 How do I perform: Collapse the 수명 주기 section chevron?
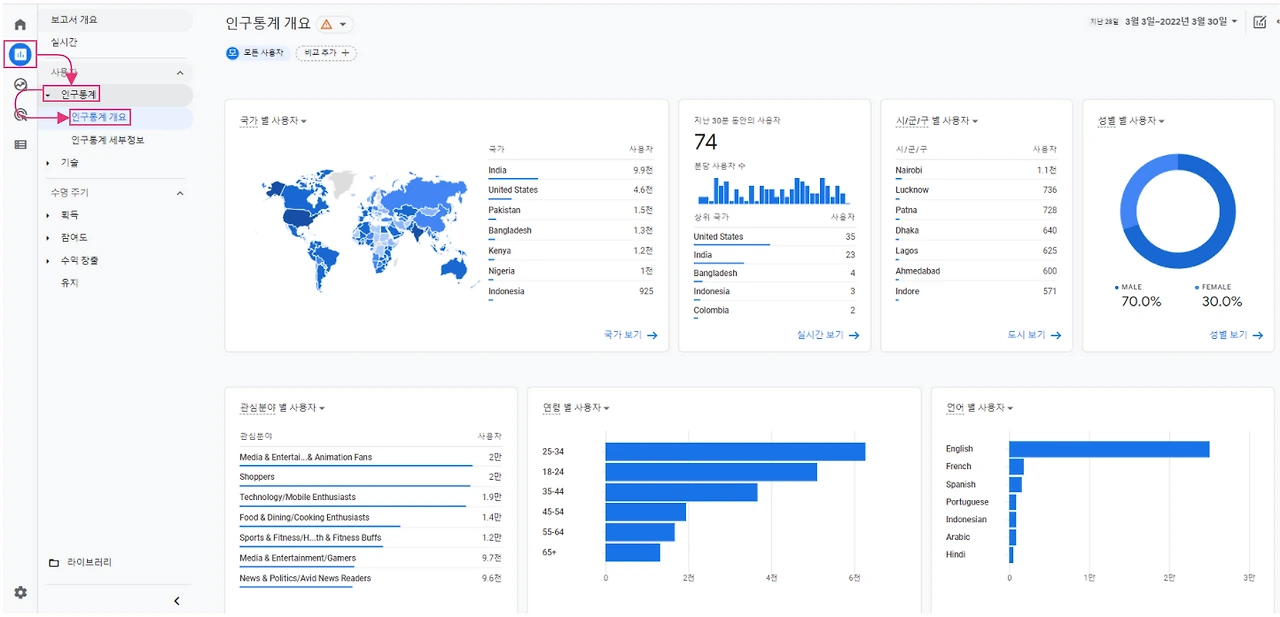click(x=180, y=193)
